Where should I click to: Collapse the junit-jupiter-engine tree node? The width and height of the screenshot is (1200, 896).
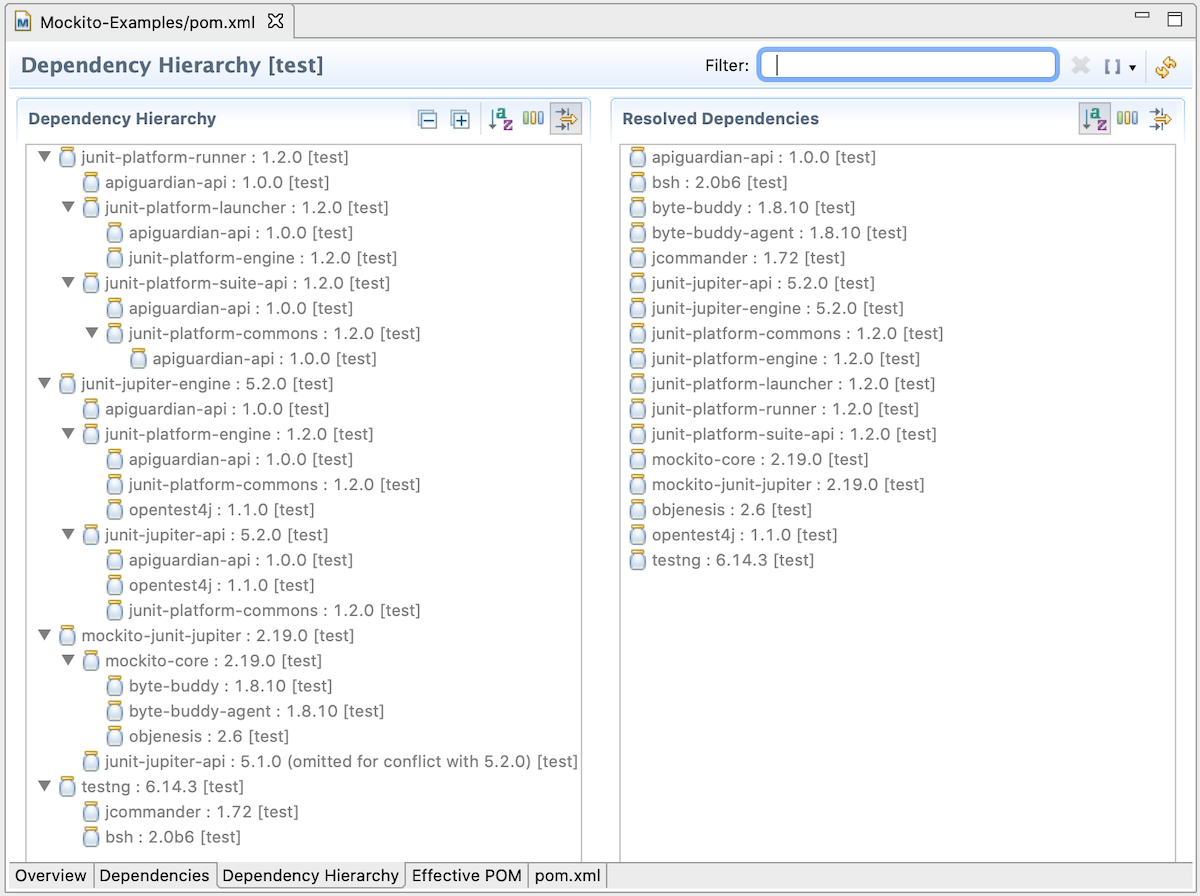45,383
